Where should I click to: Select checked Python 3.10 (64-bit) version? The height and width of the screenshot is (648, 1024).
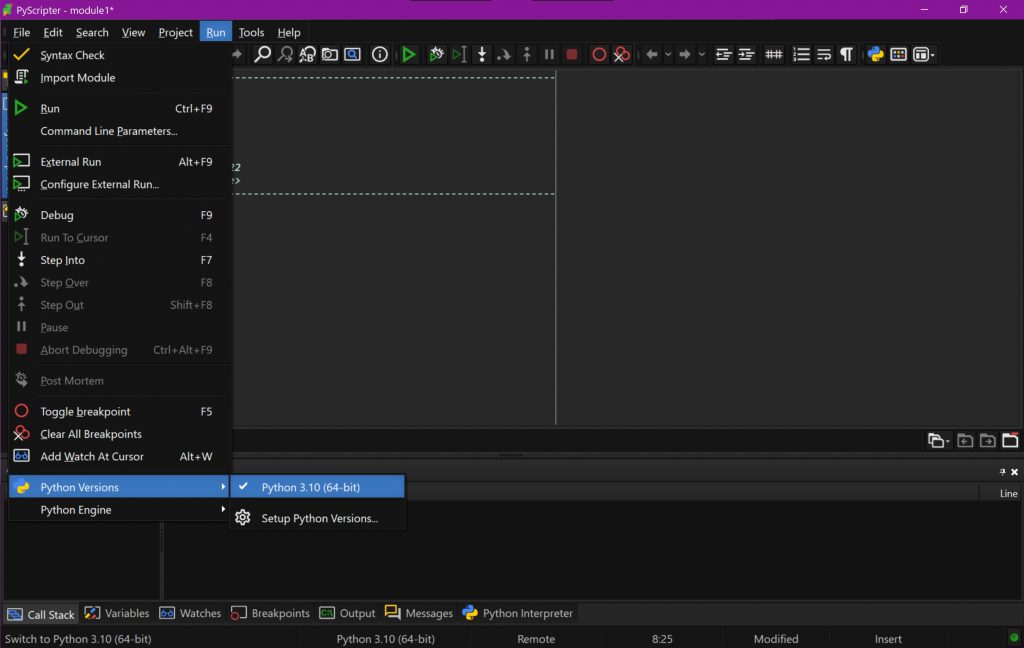317,487
